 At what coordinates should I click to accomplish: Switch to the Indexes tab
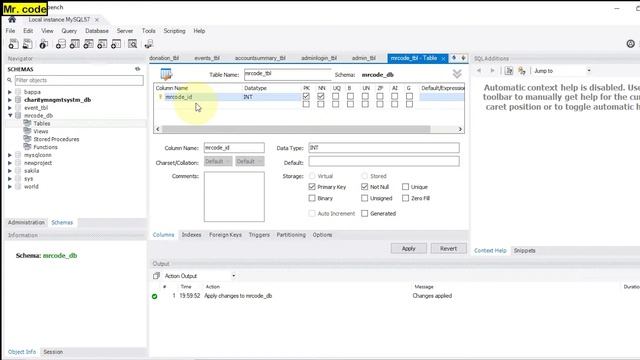coord(191,235)
